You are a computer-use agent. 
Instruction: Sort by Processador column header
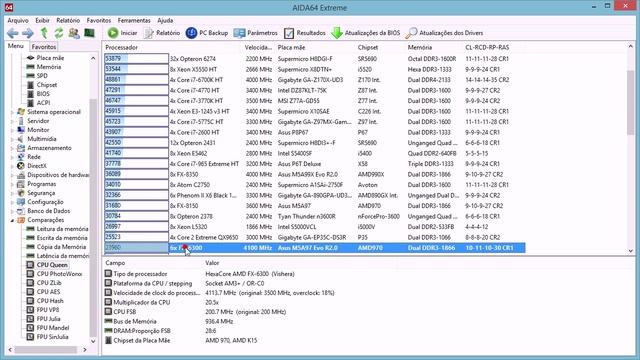[x=121, y=47]
